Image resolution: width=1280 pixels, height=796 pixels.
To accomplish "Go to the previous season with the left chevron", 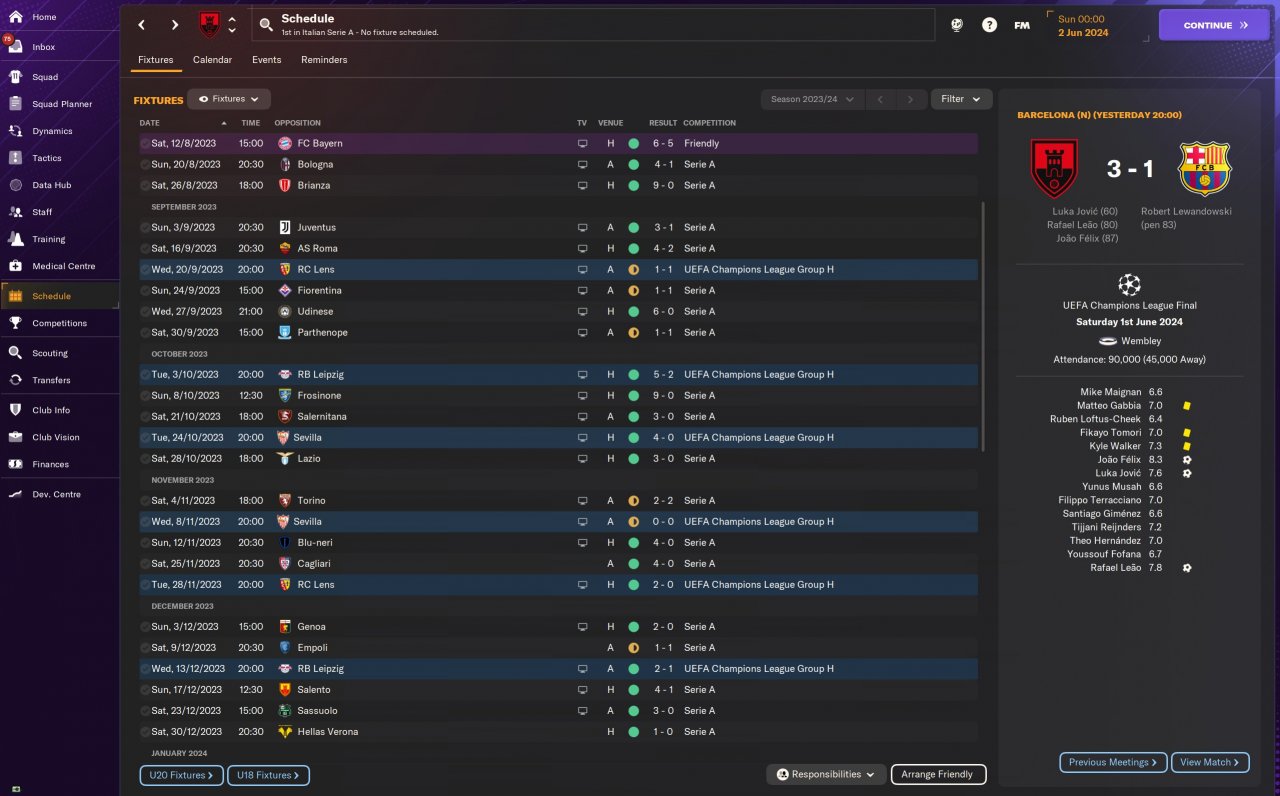I will (880, 99).
